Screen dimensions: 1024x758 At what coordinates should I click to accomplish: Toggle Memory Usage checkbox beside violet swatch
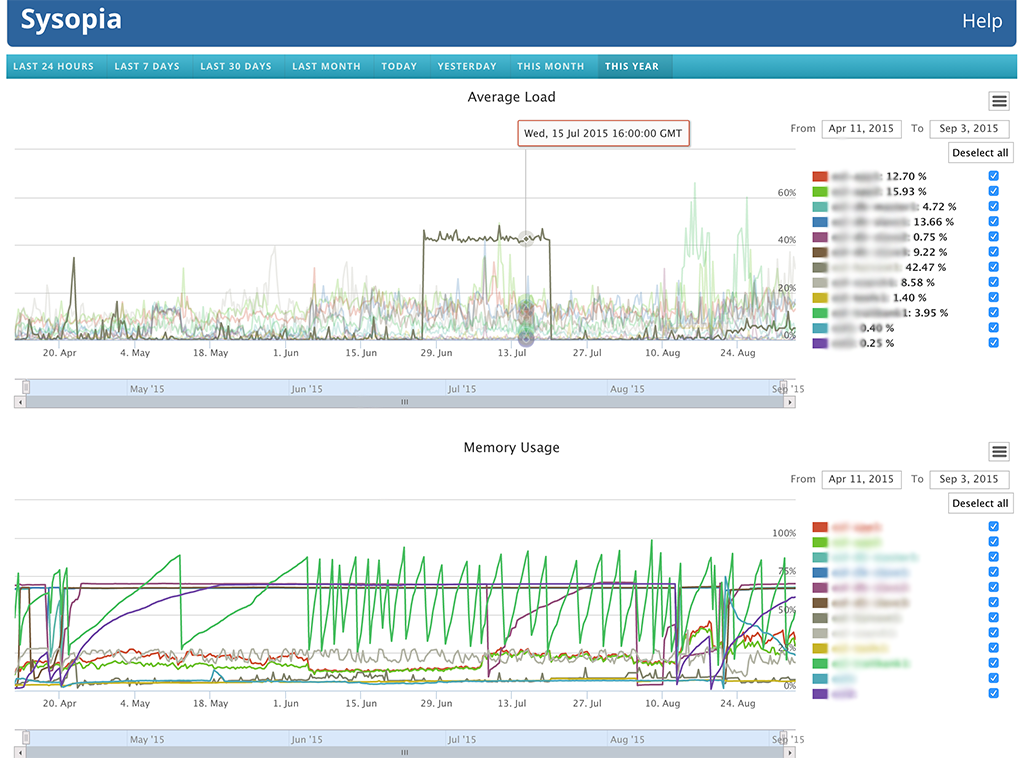click(x=993, y=693)
